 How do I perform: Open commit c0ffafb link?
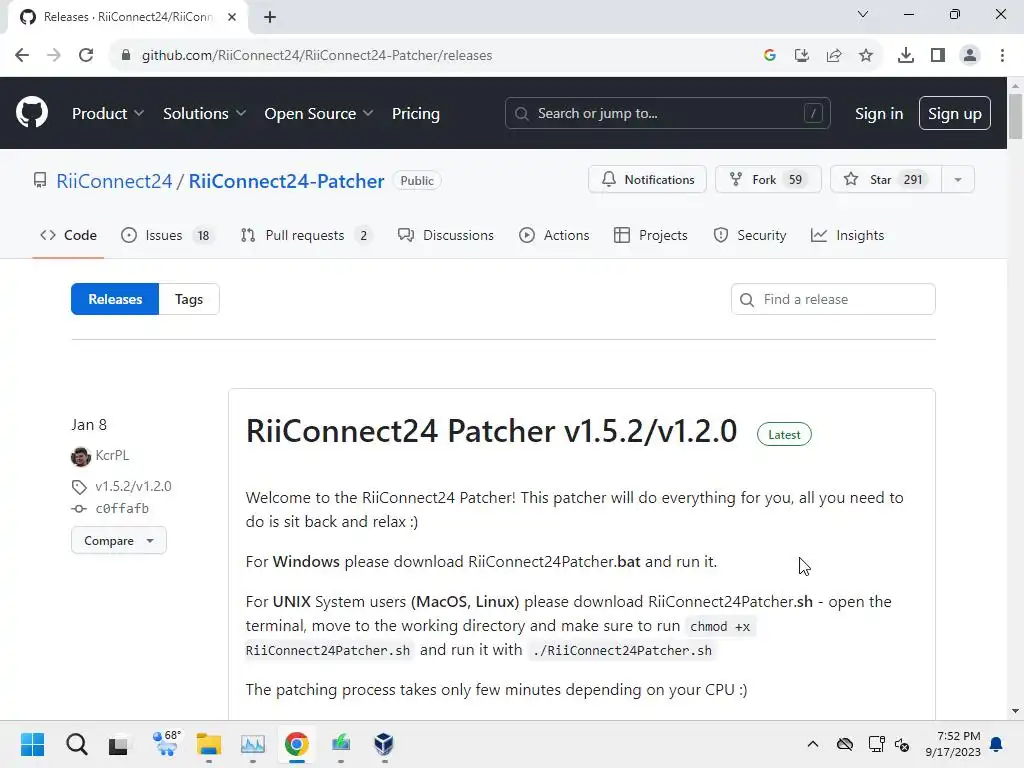click(x=122, y=508)
